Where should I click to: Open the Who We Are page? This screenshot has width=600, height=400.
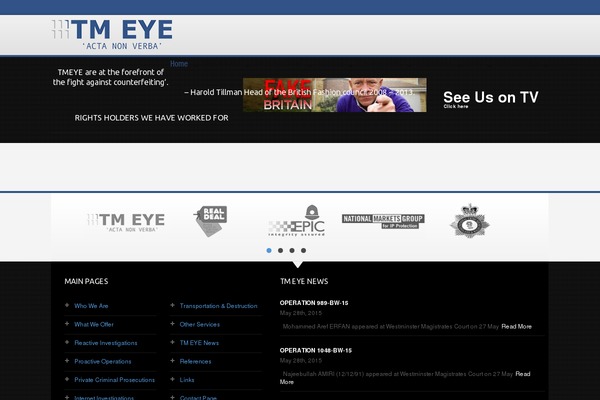click(91, 306)
